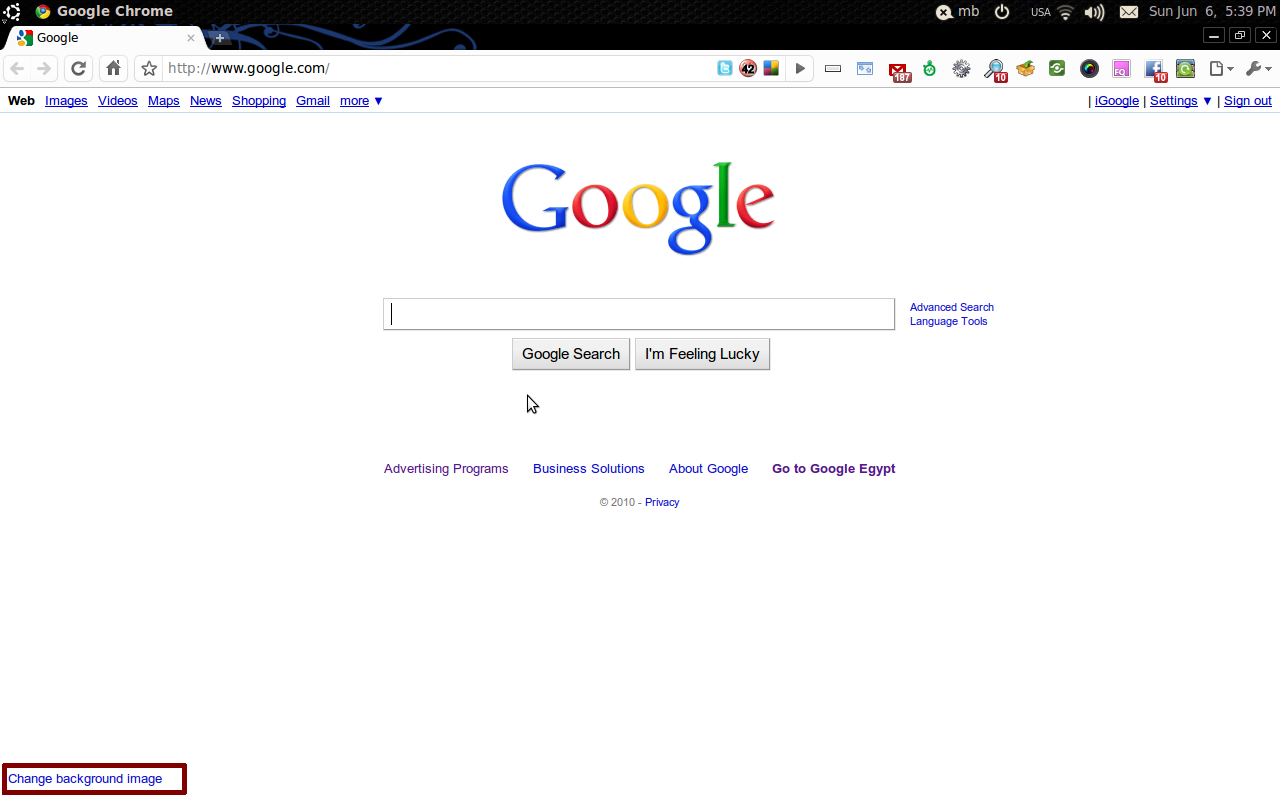Open the Facebook extension showing 10 notifications
The height and width of the screenshot is (800, 1280).
coord(1155,70)
